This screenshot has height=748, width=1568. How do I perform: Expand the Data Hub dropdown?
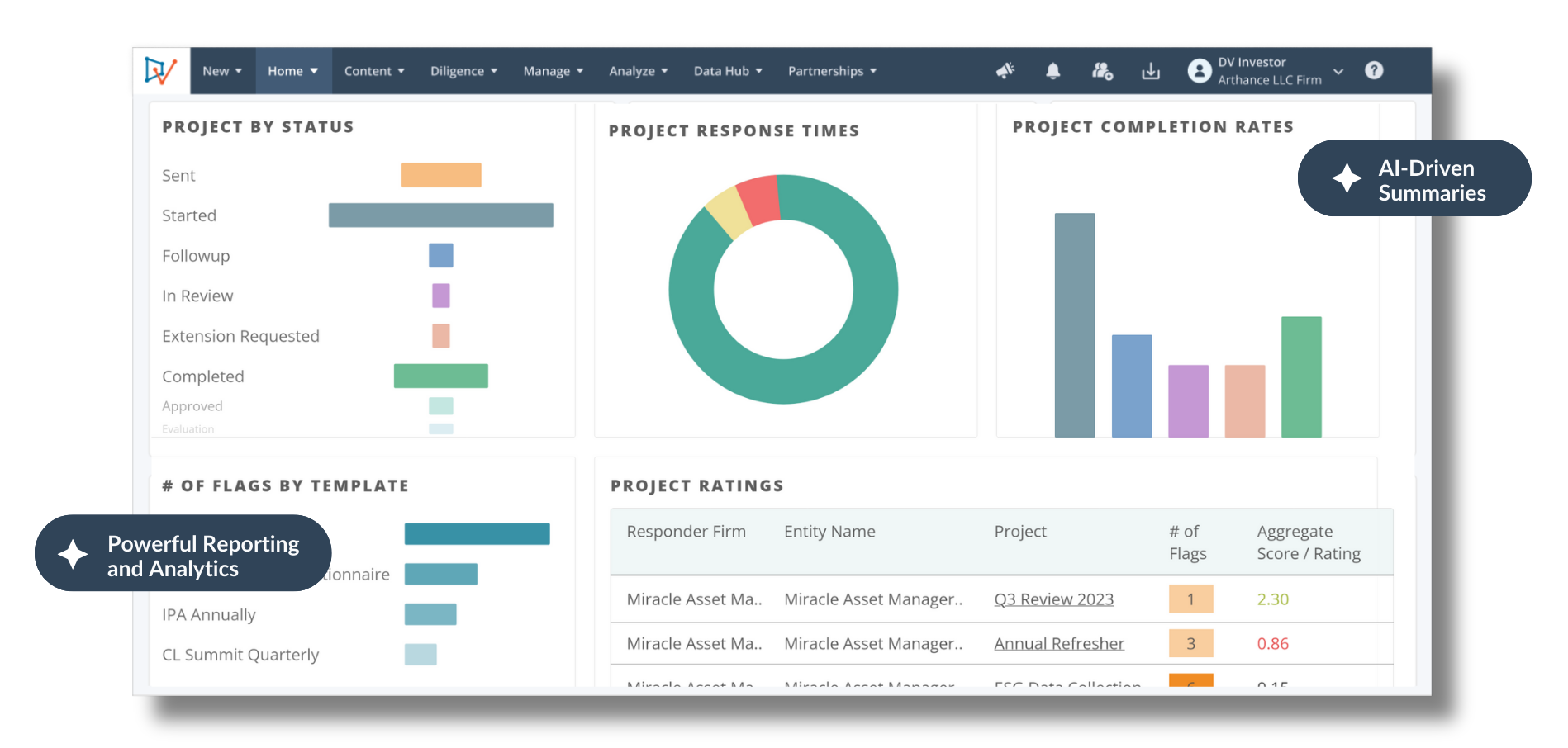[727, 71]
